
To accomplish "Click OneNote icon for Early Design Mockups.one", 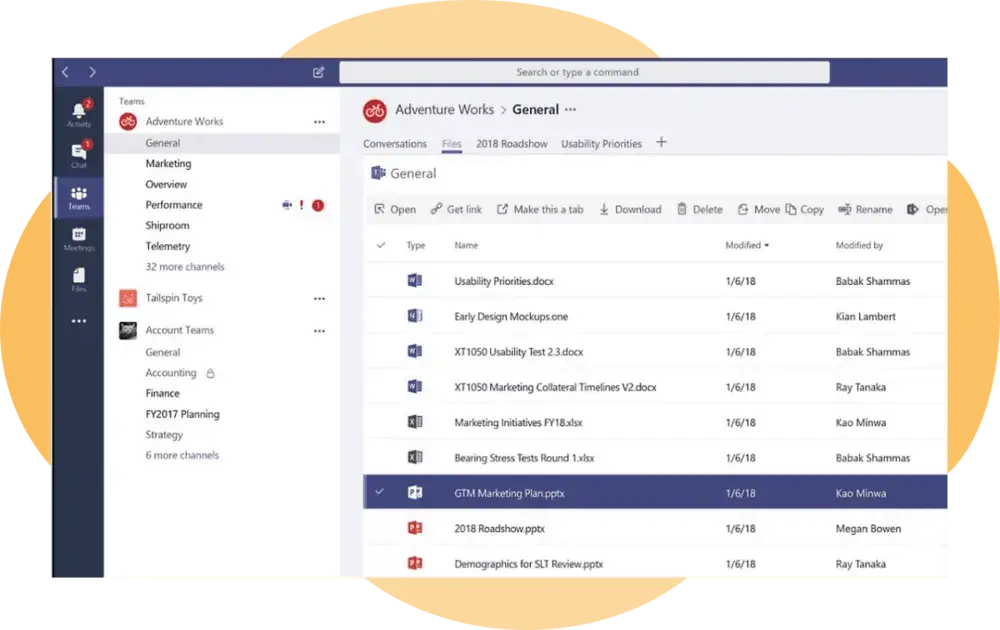I will point(415,316).
